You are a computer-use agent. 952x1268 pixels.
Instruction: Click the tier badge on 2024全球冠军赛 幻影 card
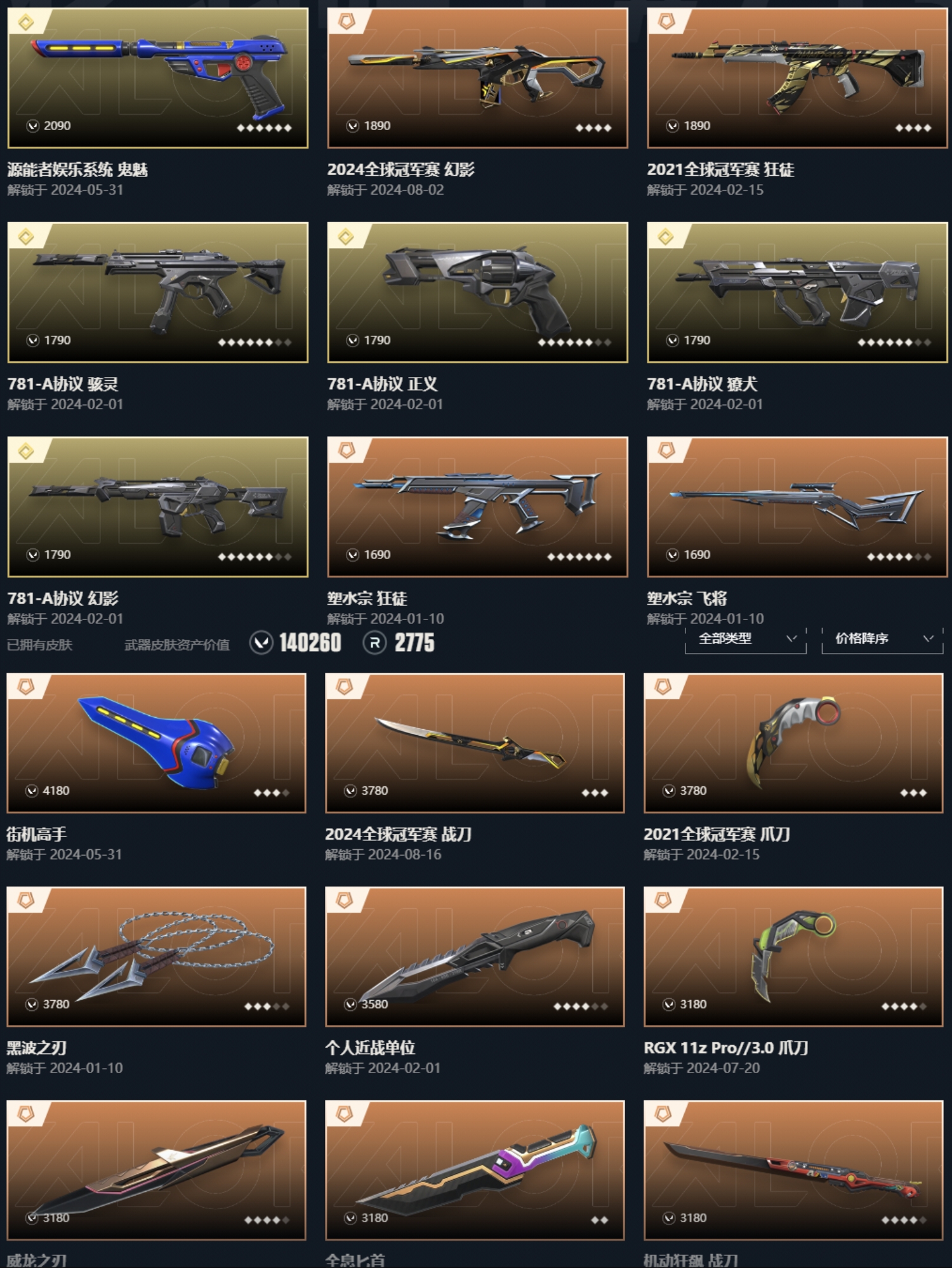point(346,23)
